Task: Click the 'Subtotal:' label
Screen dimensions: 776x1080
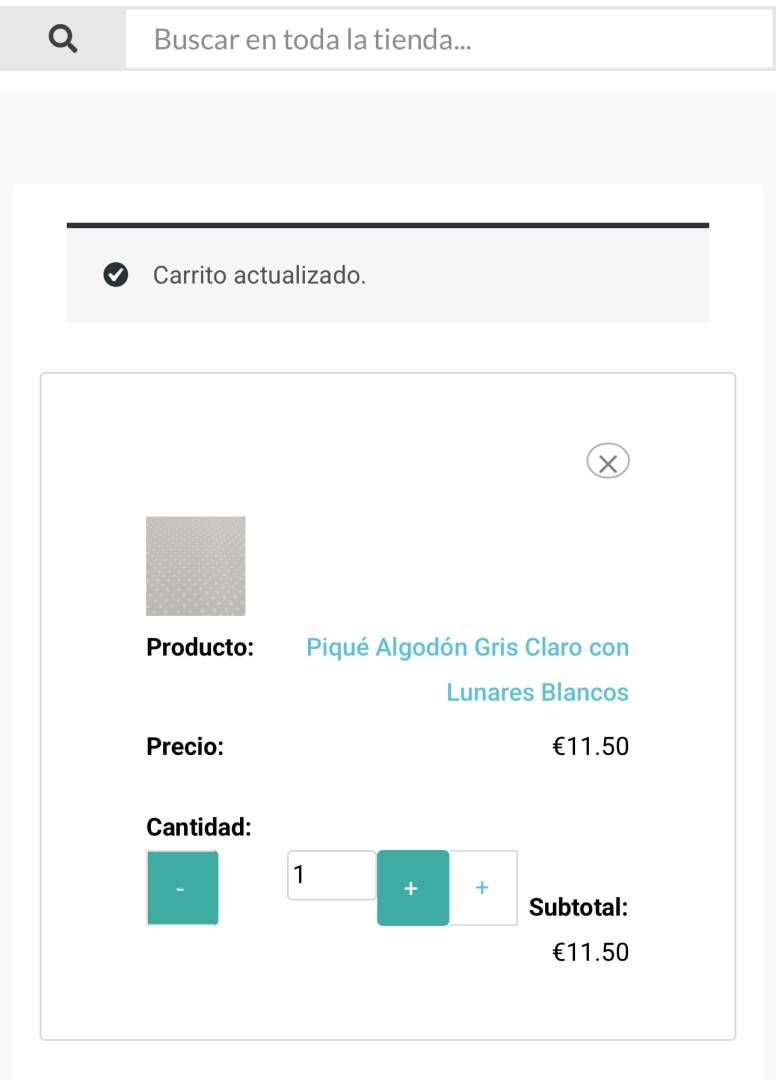Action: [578, 908]
